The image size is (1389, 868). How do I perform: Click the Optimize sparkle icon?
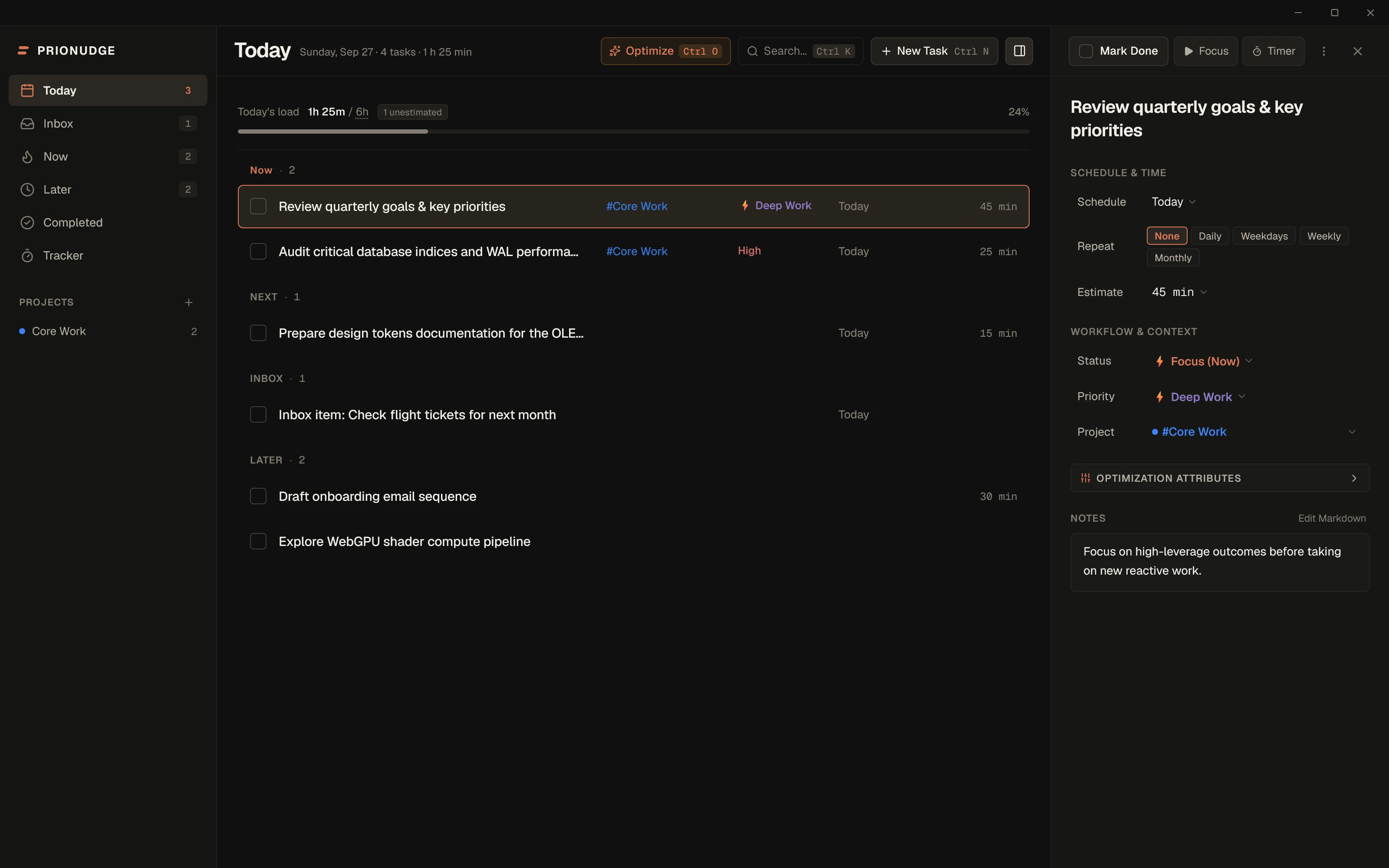[615, 51]
